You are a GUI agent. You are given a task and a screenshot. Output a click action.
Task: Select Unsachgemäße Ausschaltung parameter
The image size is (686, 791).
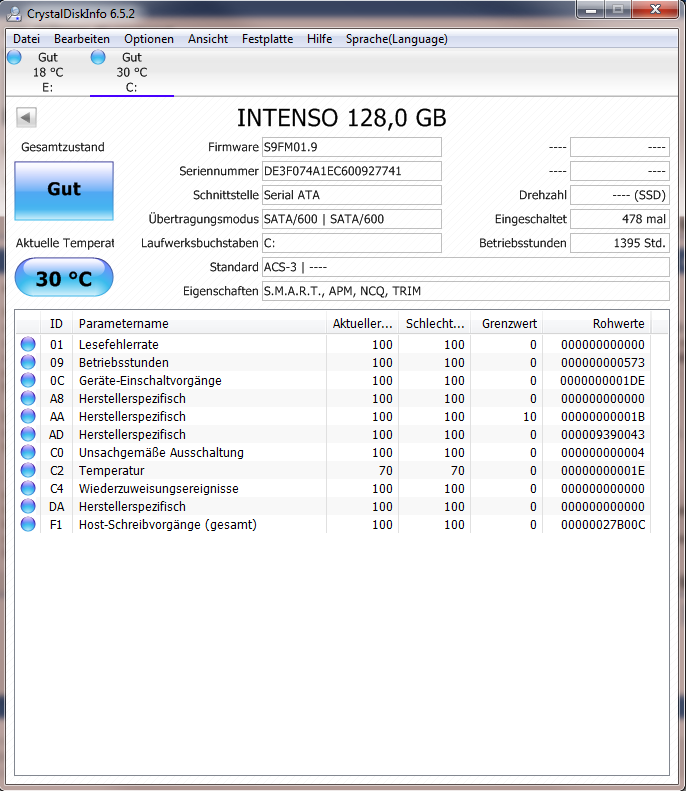point(161,453)
